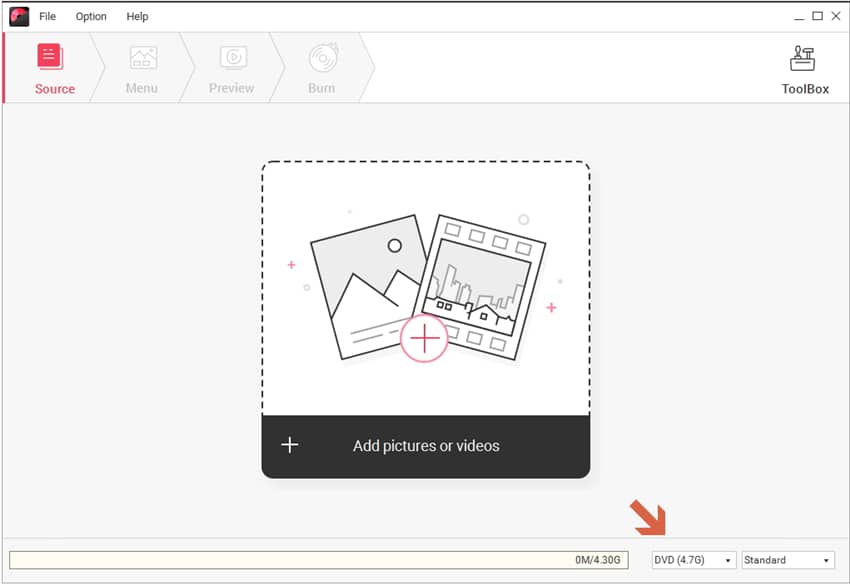The width and height of the screenshot is (850, 585).
Task: Click the 0M/4.30G disc capacity bar
Action: coord(318,560)
